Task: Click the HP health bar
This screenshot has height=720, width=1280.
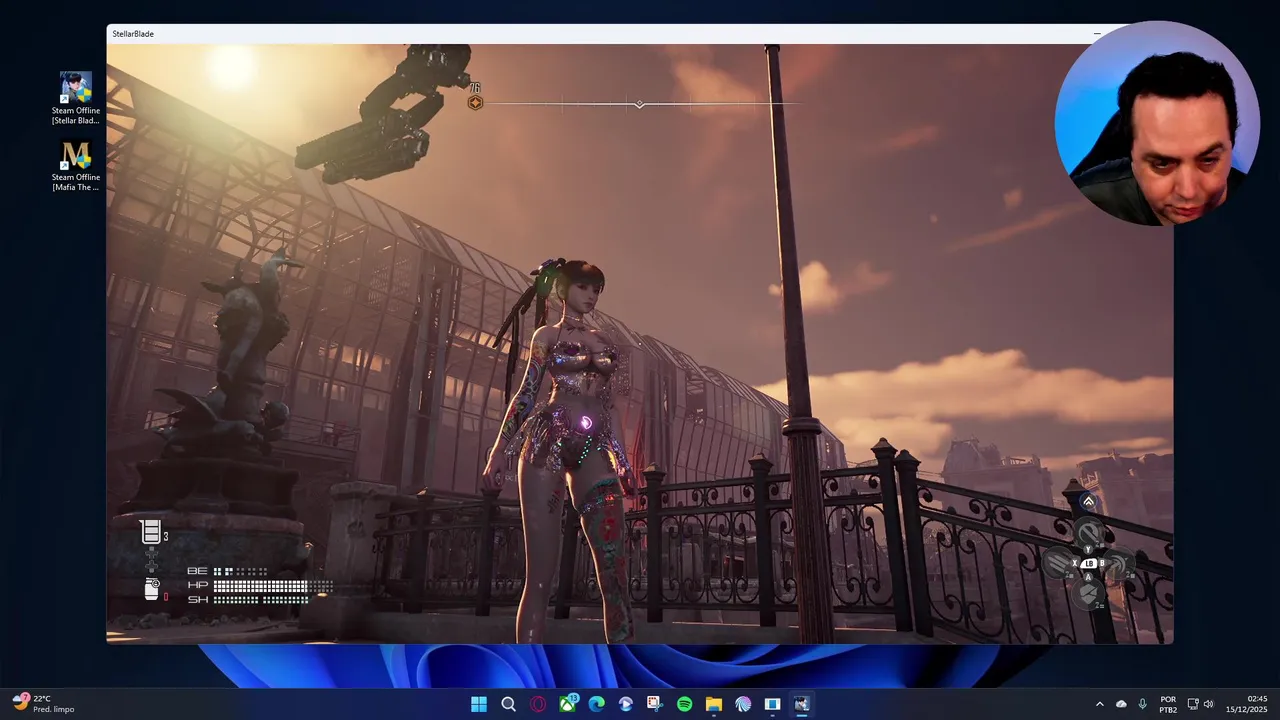Action: (273, 585)
